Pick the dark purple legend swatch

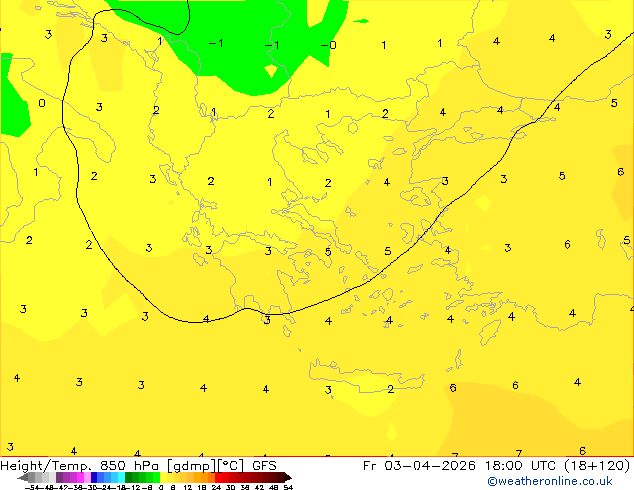tap(59, 477)
